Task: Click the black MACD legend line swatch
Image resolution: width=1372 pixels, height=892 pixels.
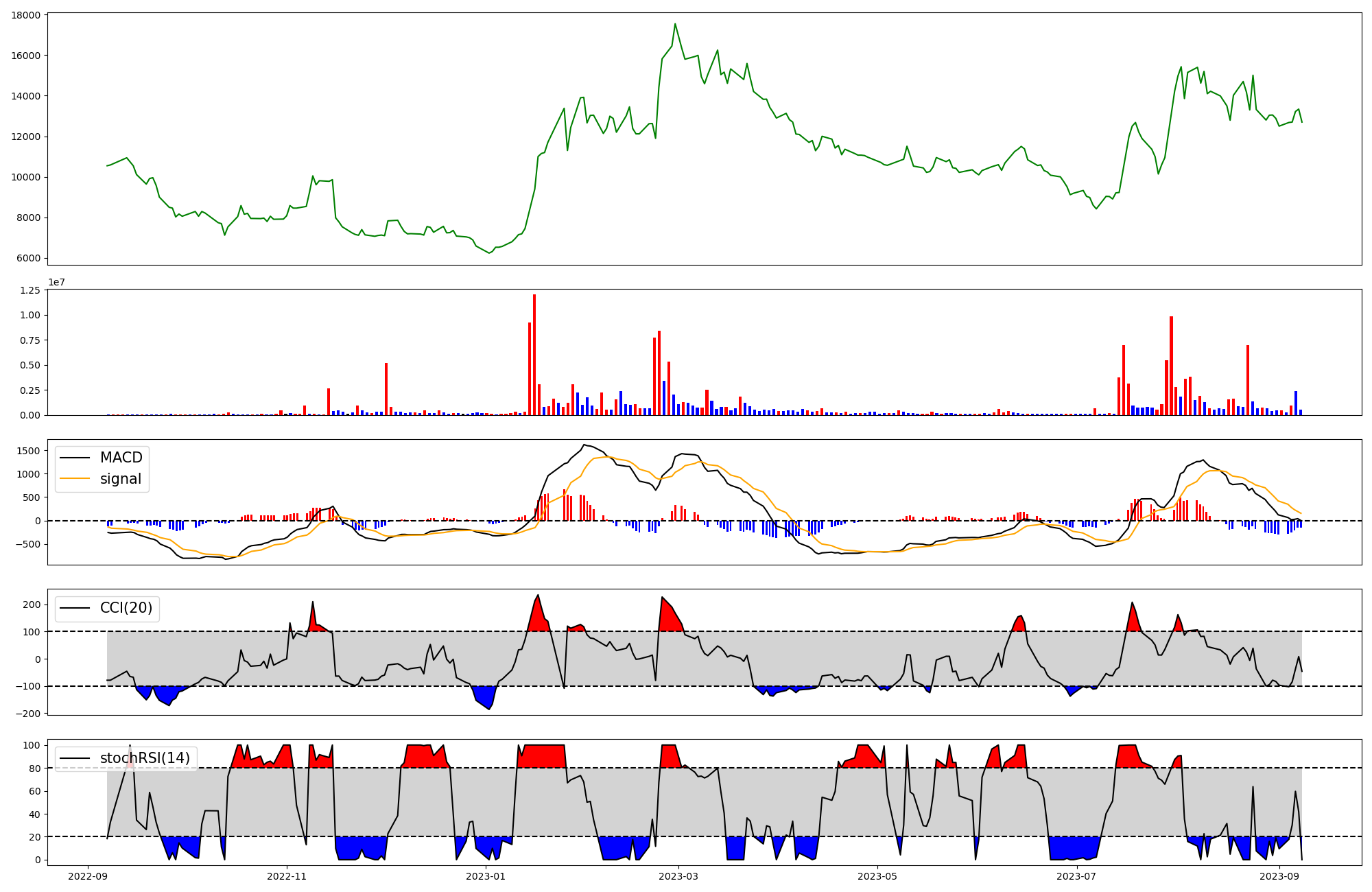Action: click(x=75, y=458)
